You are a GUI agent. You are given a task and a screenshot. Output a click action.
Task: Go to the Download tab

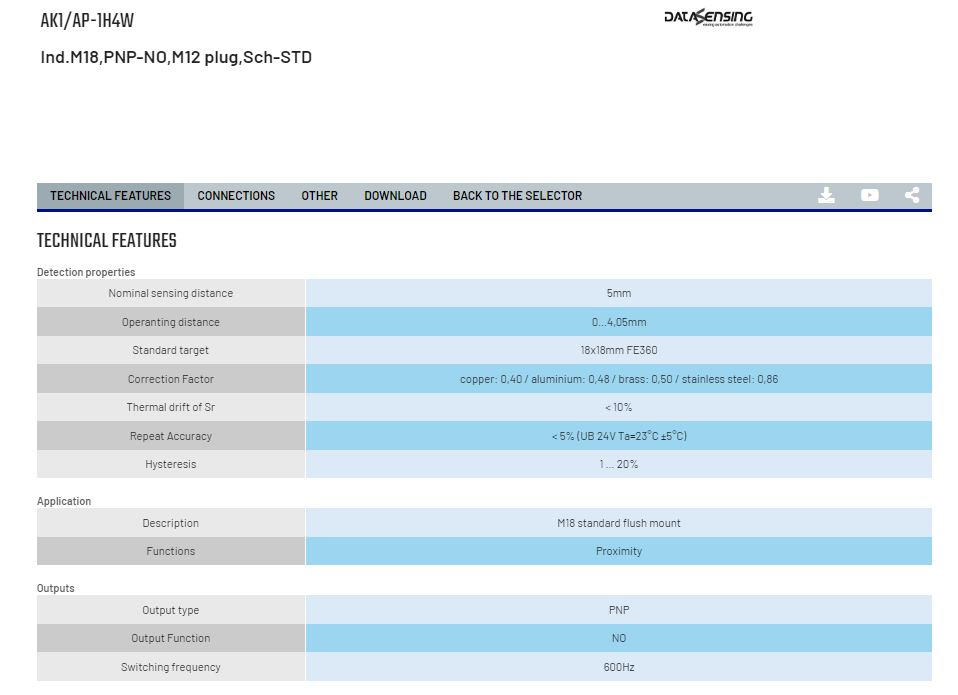click(395, 196)
